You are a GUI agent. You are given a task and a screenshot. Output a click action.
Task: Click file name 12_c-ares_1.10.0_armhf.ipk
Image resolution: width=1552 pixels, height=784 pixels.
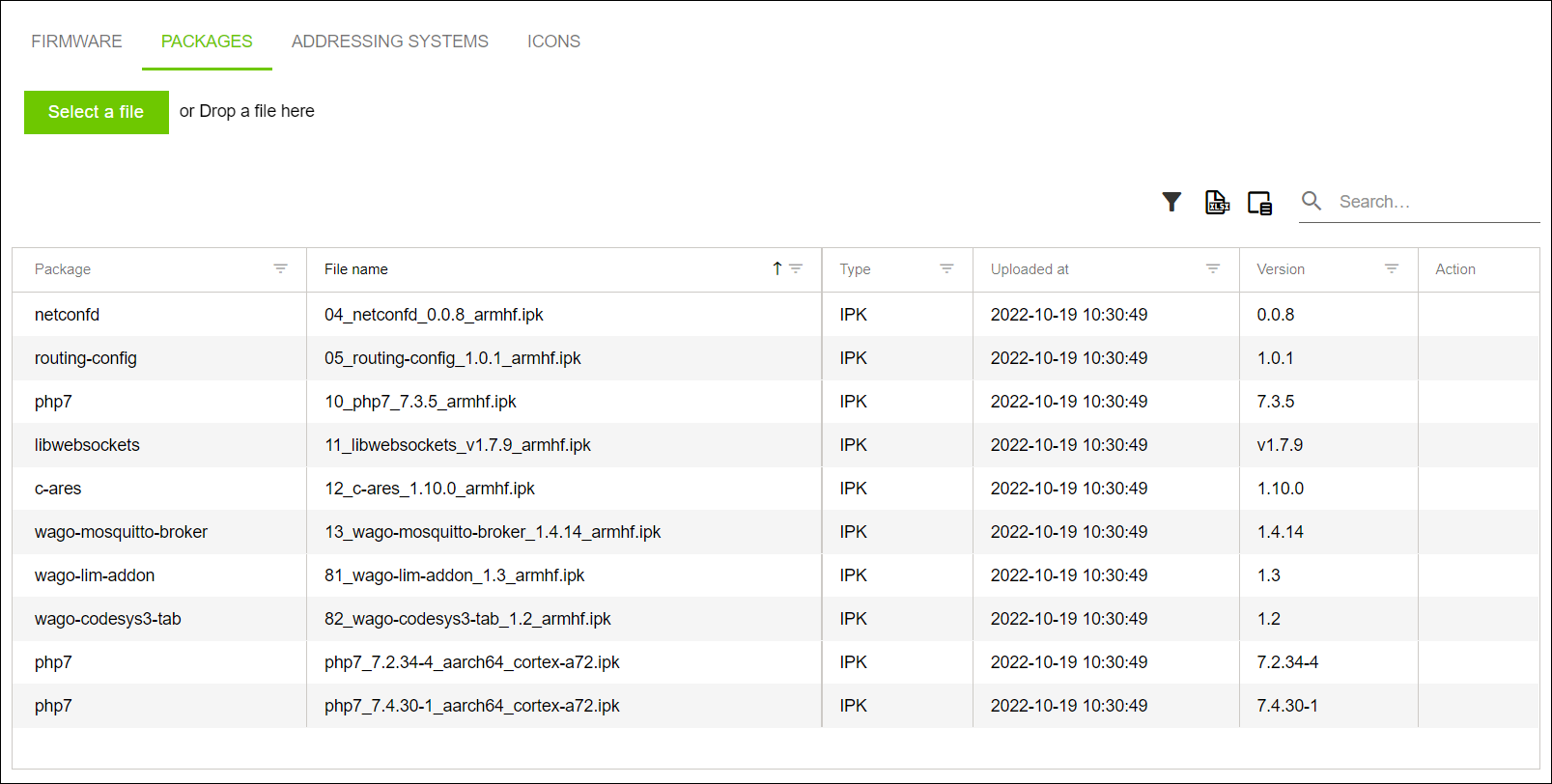click(x=430, y=489)
